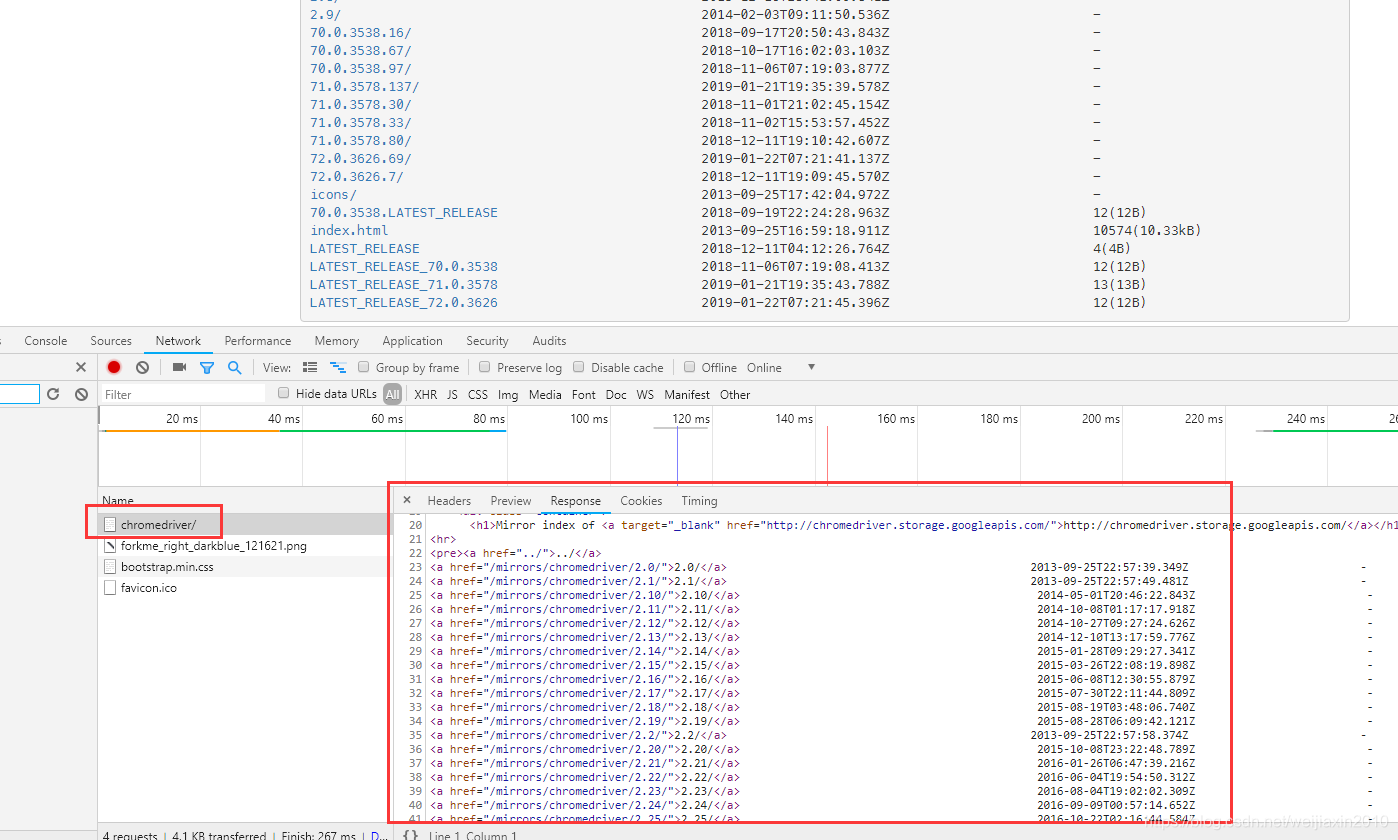Toggle the network filter funnel icon

coord(206,368)
